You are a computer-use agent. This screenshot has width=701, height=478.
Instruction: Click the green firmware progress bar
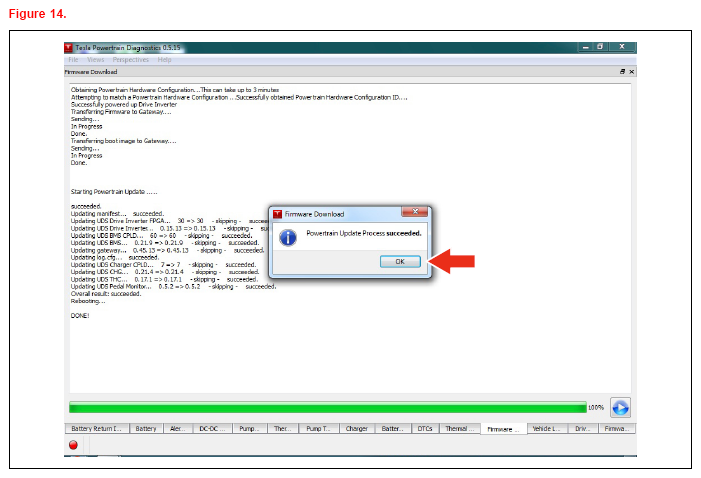(x=328, y=407)
